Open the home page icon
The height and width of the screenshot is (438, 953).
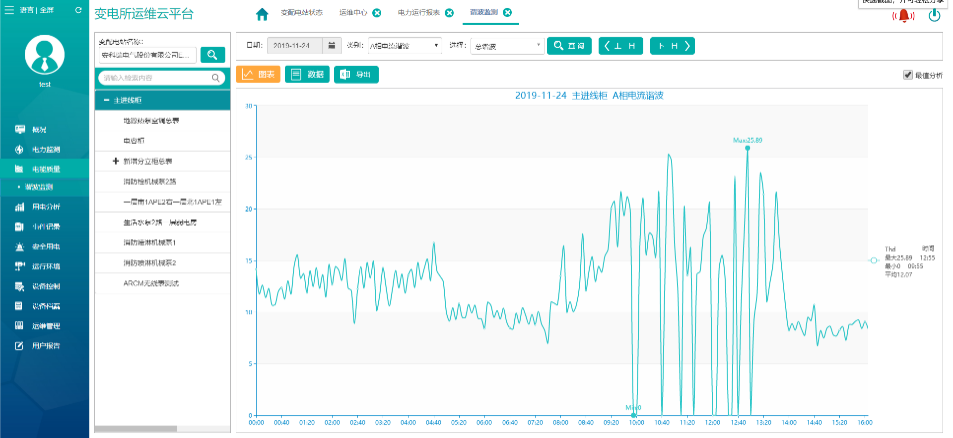click(x=262, y=14)
